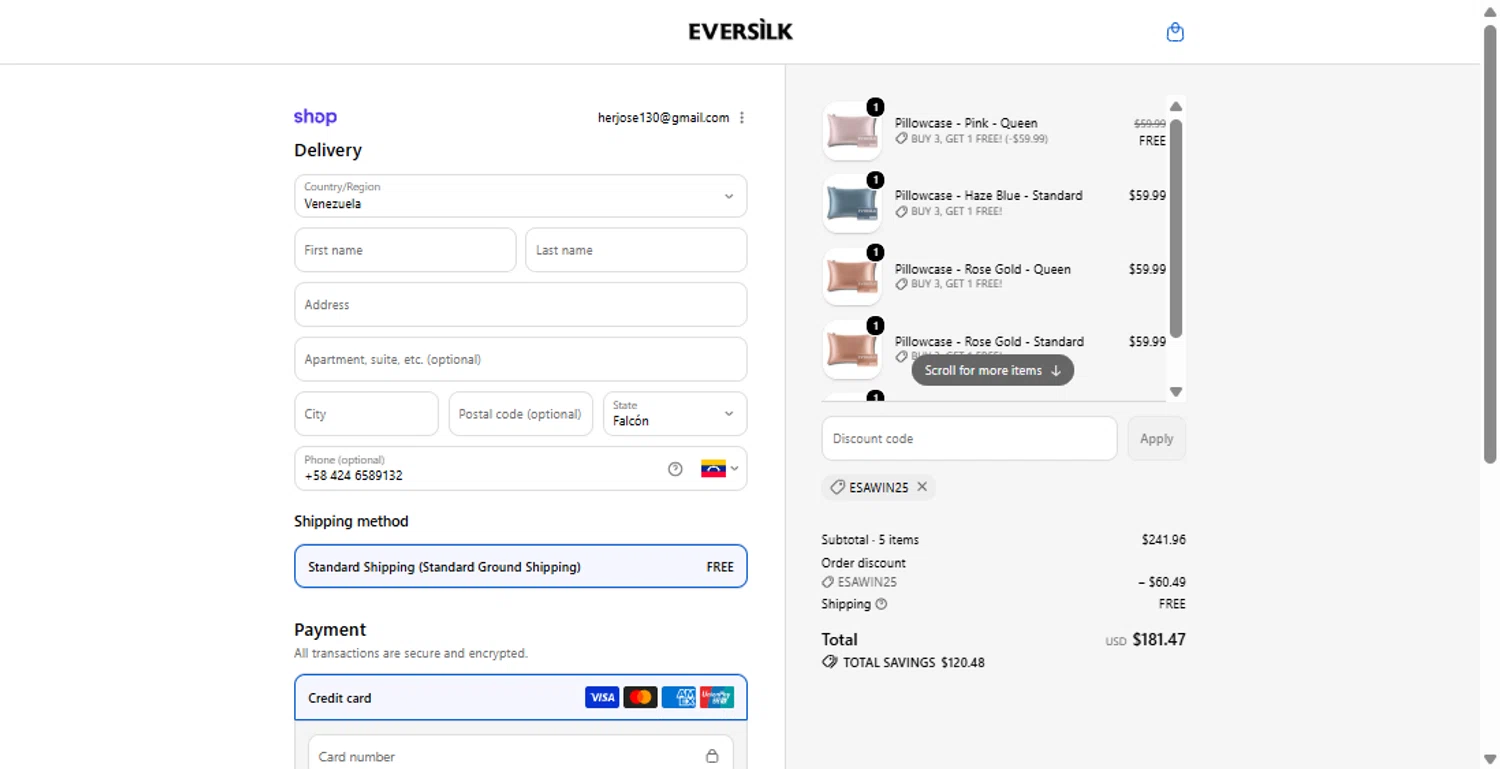The image size is (1500, 769).
Task: Click the page scrollbar up arrow
Action: 1490,10
